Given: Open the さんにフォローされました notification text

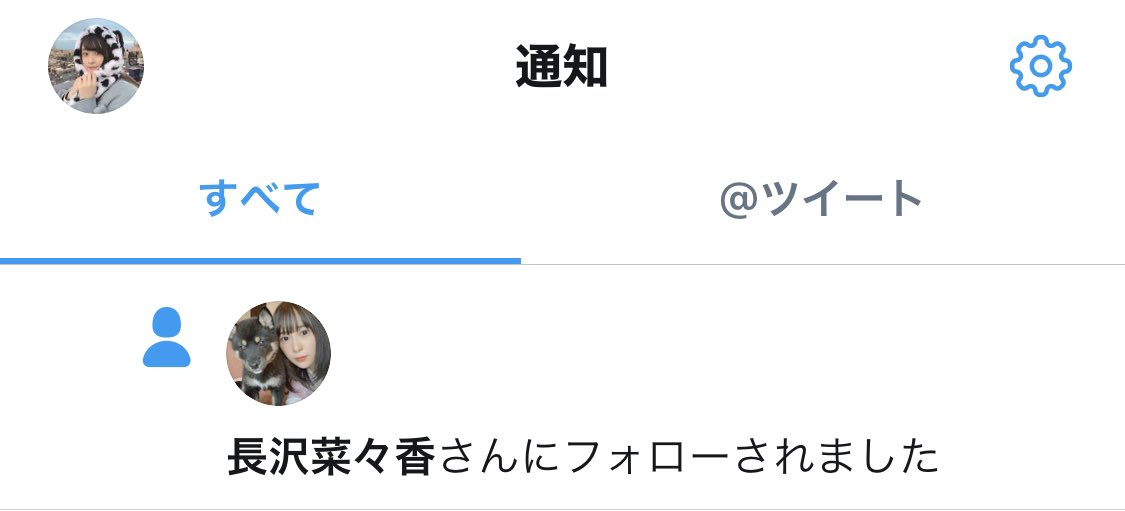Looking at the screenshot, I should click(689, 457).
